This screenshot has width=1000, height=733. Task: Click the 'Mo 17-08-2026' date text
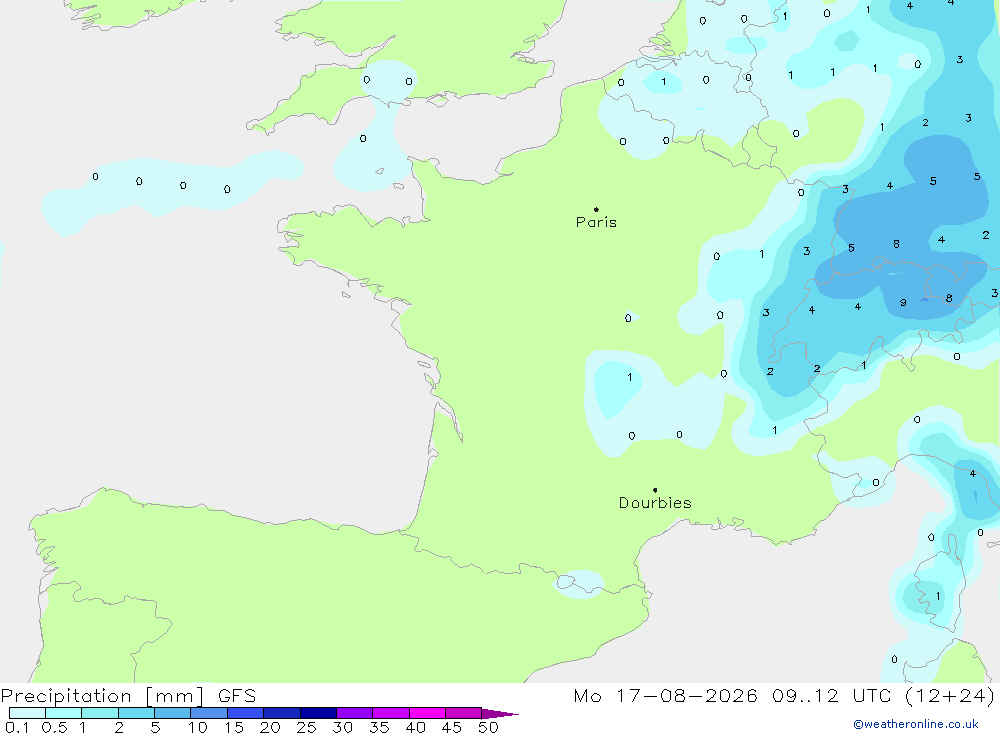pos(665,696)
